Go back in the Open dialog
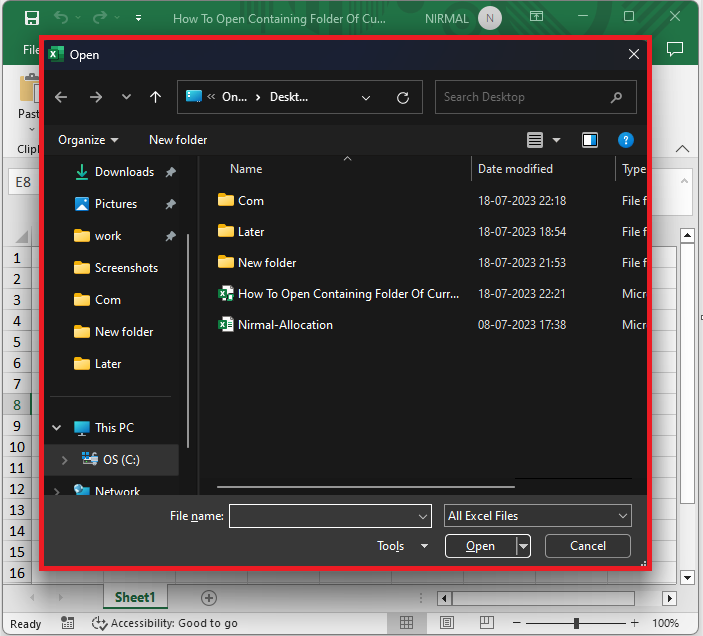This screenshot has height=636, width=703. coord(61,97)
